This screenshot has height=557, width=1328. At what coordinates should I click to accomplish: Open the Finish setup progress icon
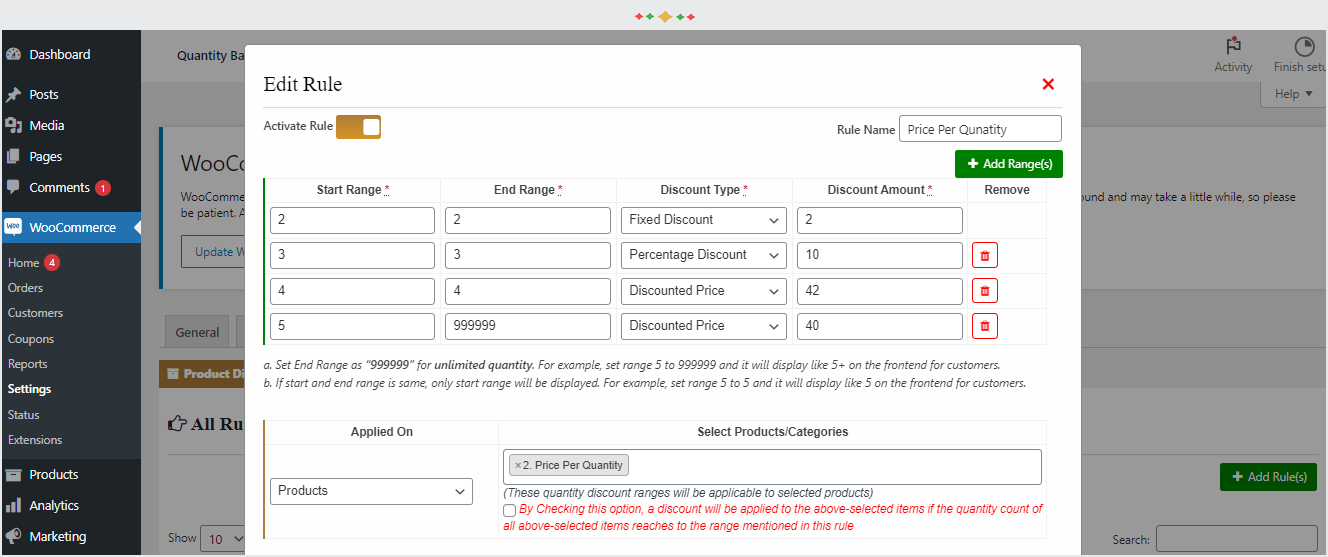[1304, 47]
